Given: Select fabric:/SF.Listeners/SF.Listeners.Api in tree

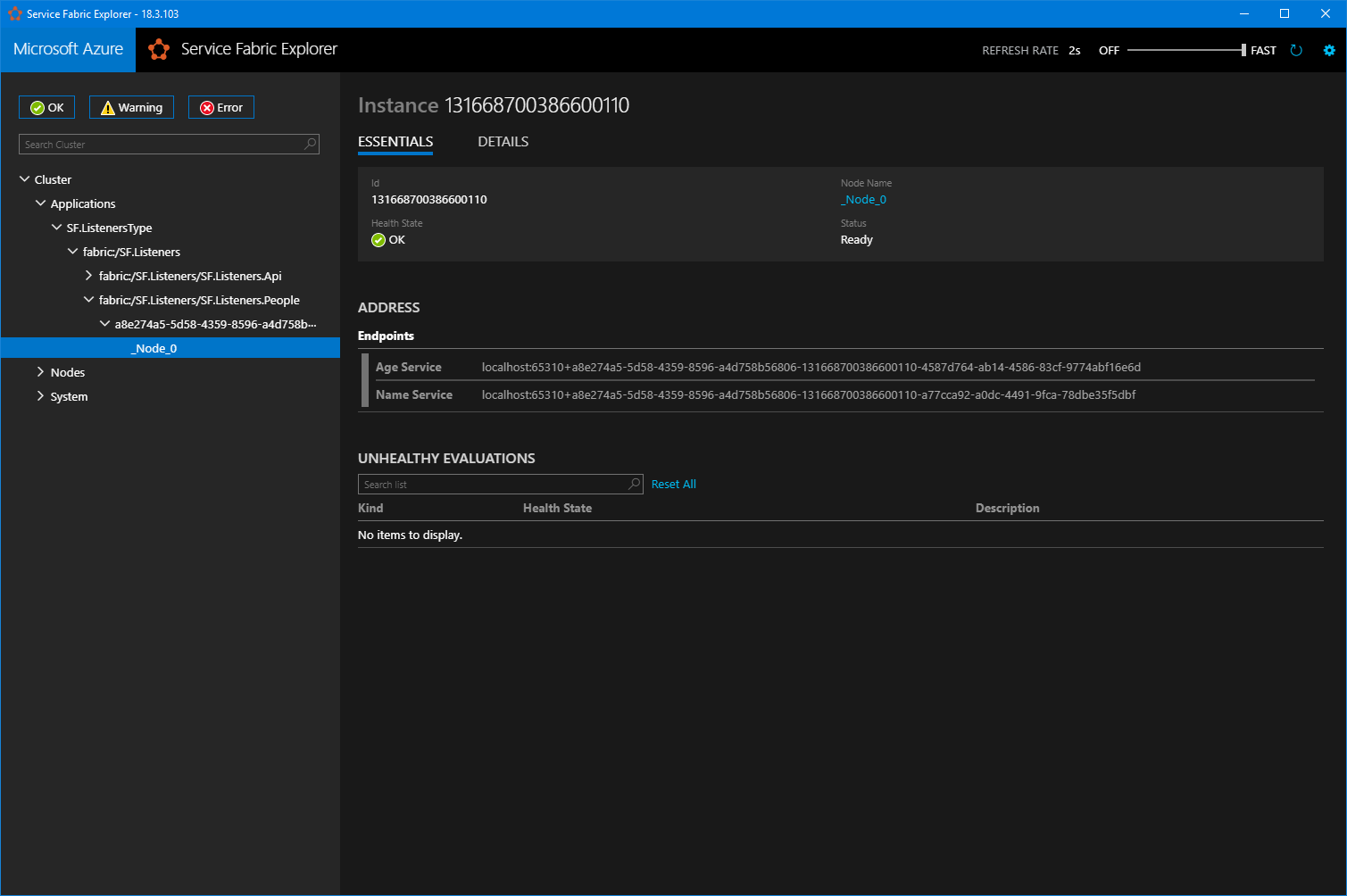Looking at the screenshot, I should pyautogui.click(x=190, y=277).
